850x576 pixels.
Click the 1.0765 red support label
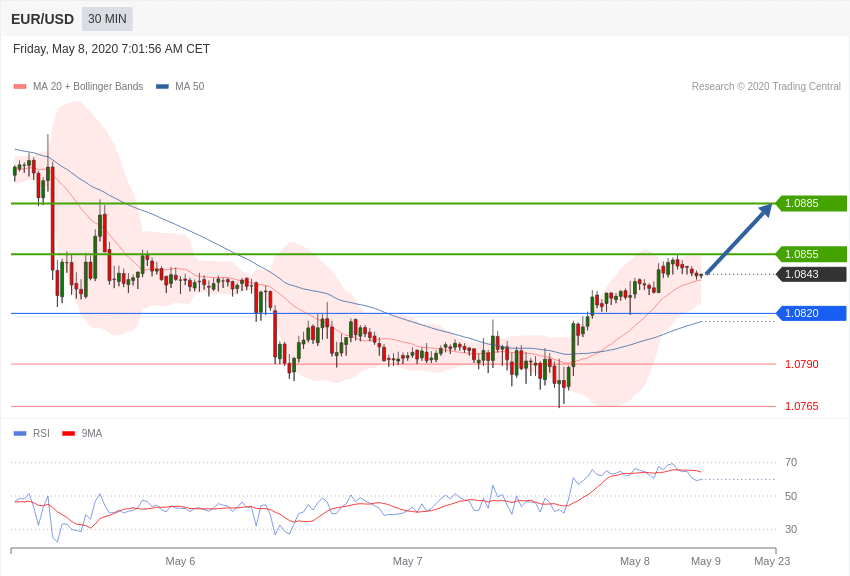(x=802, y=406)
